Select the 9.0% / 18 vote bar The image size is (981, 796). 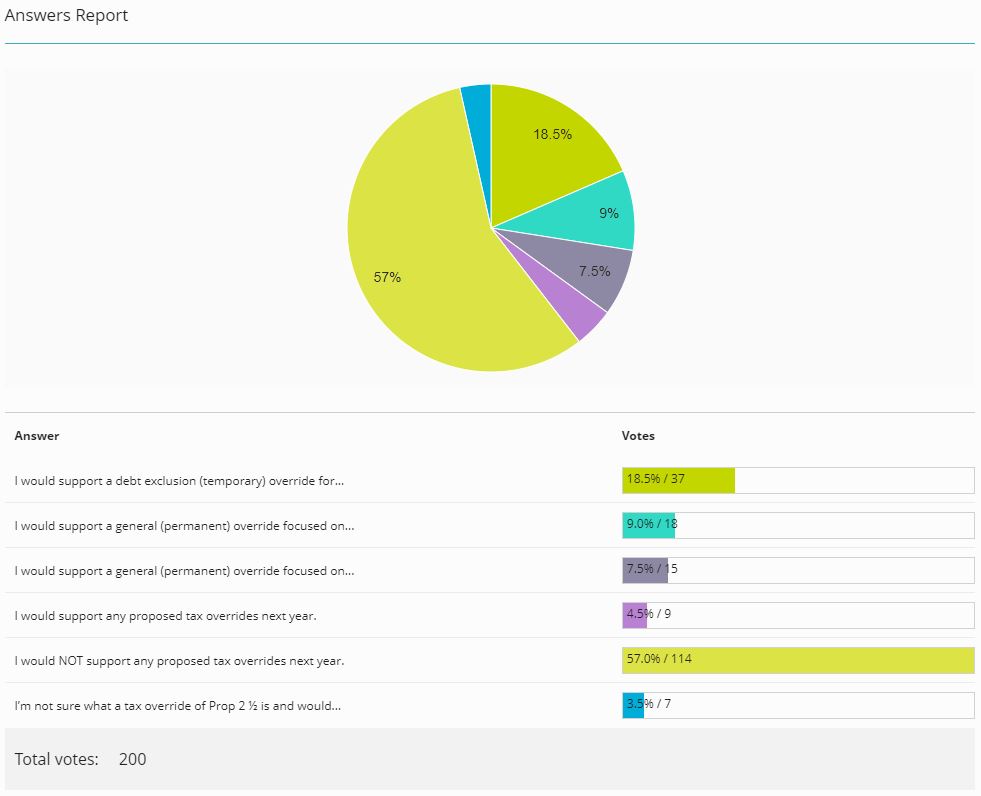(x=798, y=526)
